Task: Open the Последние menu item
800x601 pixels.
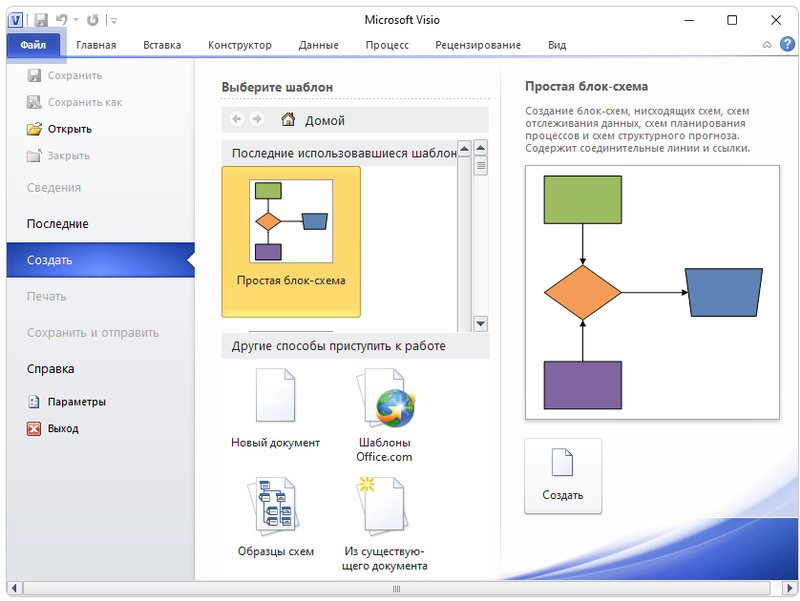Action: [58, 224]
